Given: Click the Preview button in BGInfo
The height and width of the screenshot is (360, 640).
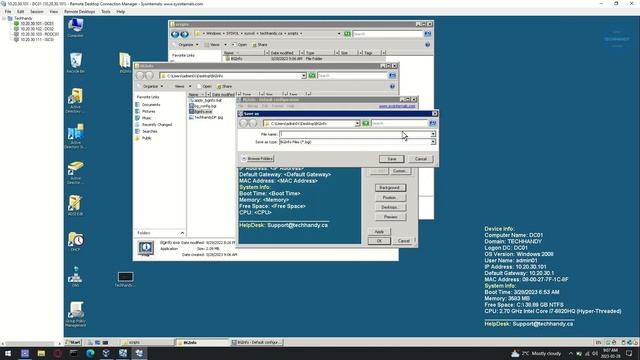Looking at the screenshot, I should [x=390, y=217].
